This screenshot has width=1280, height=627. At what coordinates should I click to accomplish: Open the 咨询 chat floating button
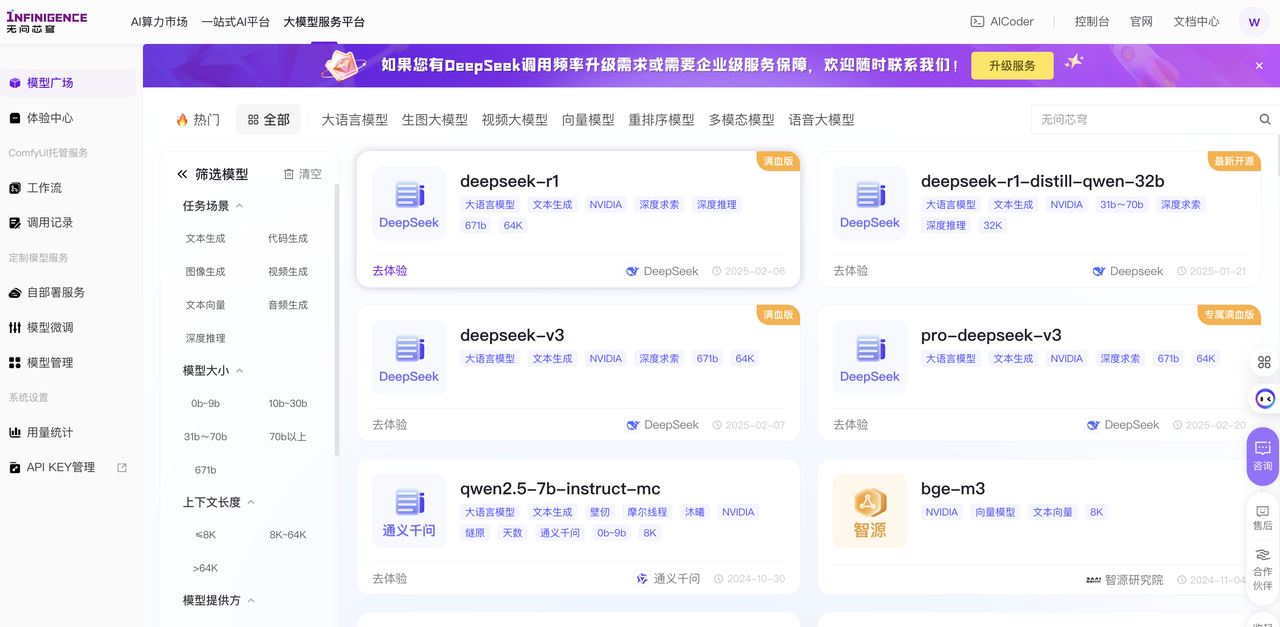coord(1263,455)
